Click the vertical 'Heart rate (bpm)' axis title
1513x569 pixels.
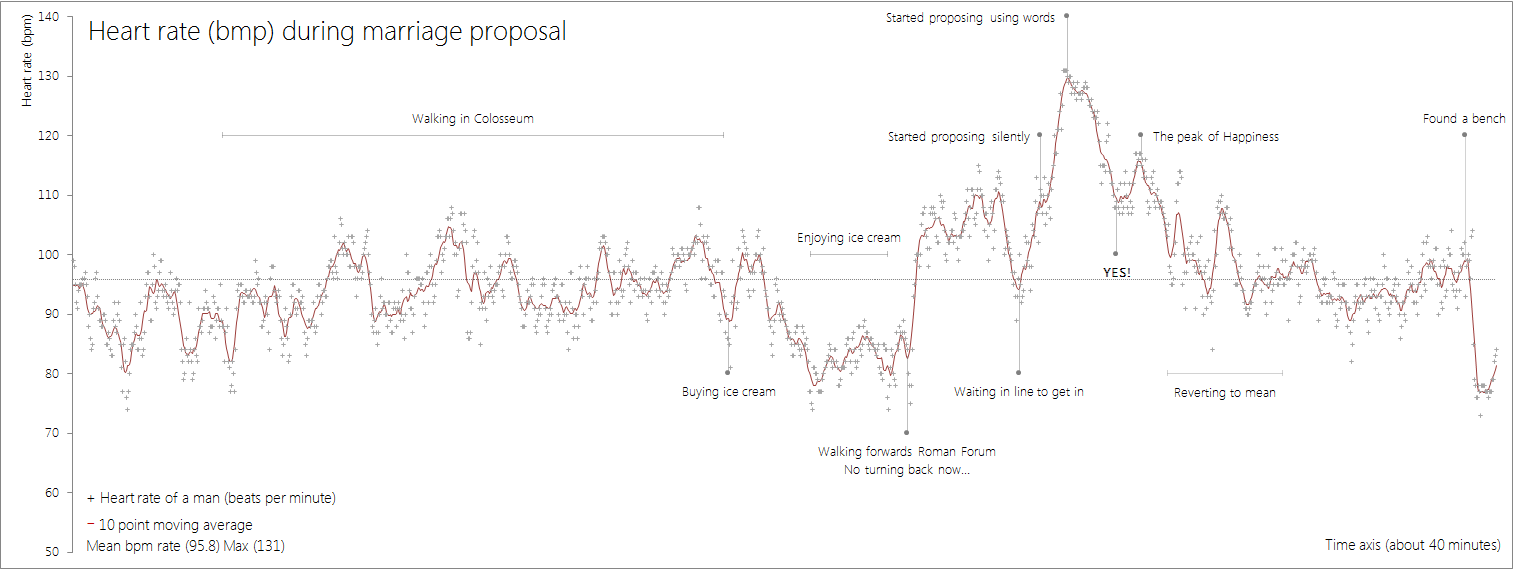(x=27, y=64)
